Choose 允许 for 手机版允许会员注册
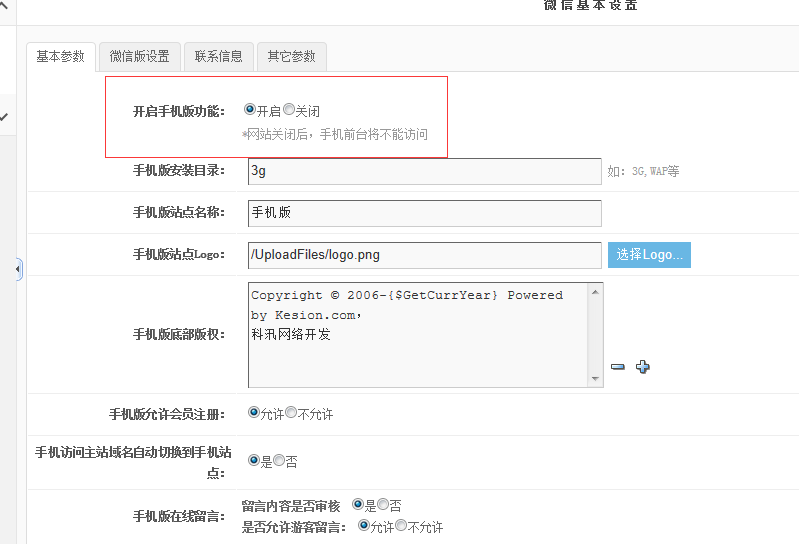 254,412
